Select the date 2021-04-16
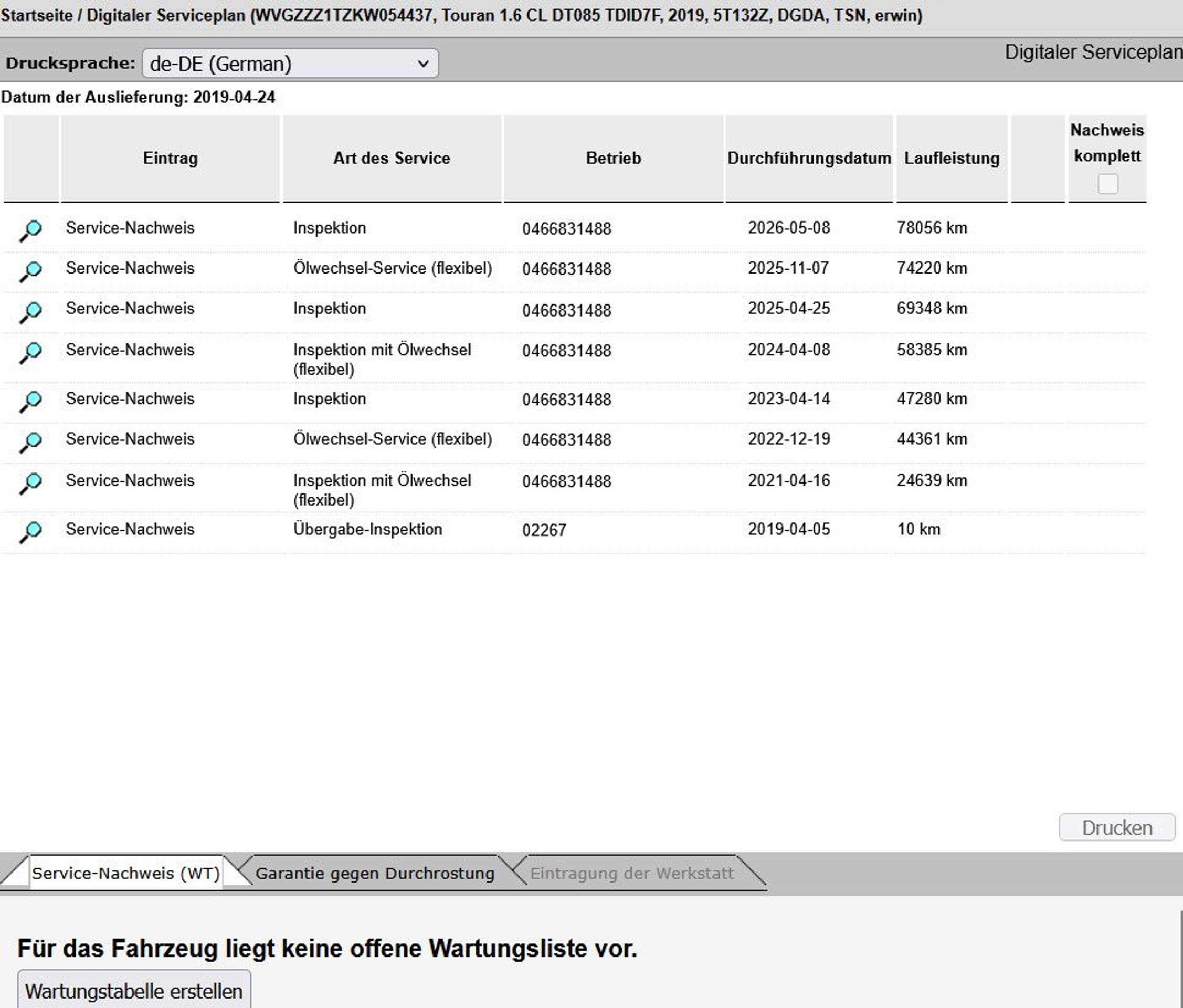1183x1008 pixels. tap(789, 480)
